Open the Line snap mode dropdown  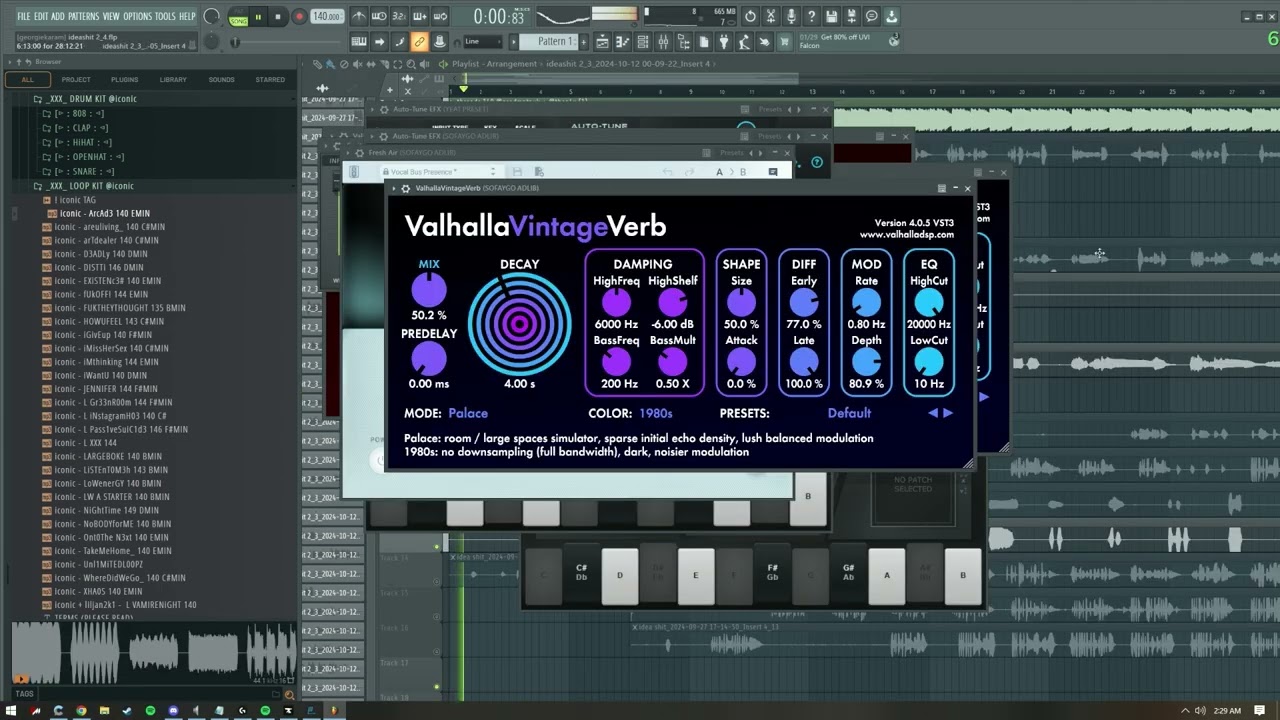click(x=482, y=42)
